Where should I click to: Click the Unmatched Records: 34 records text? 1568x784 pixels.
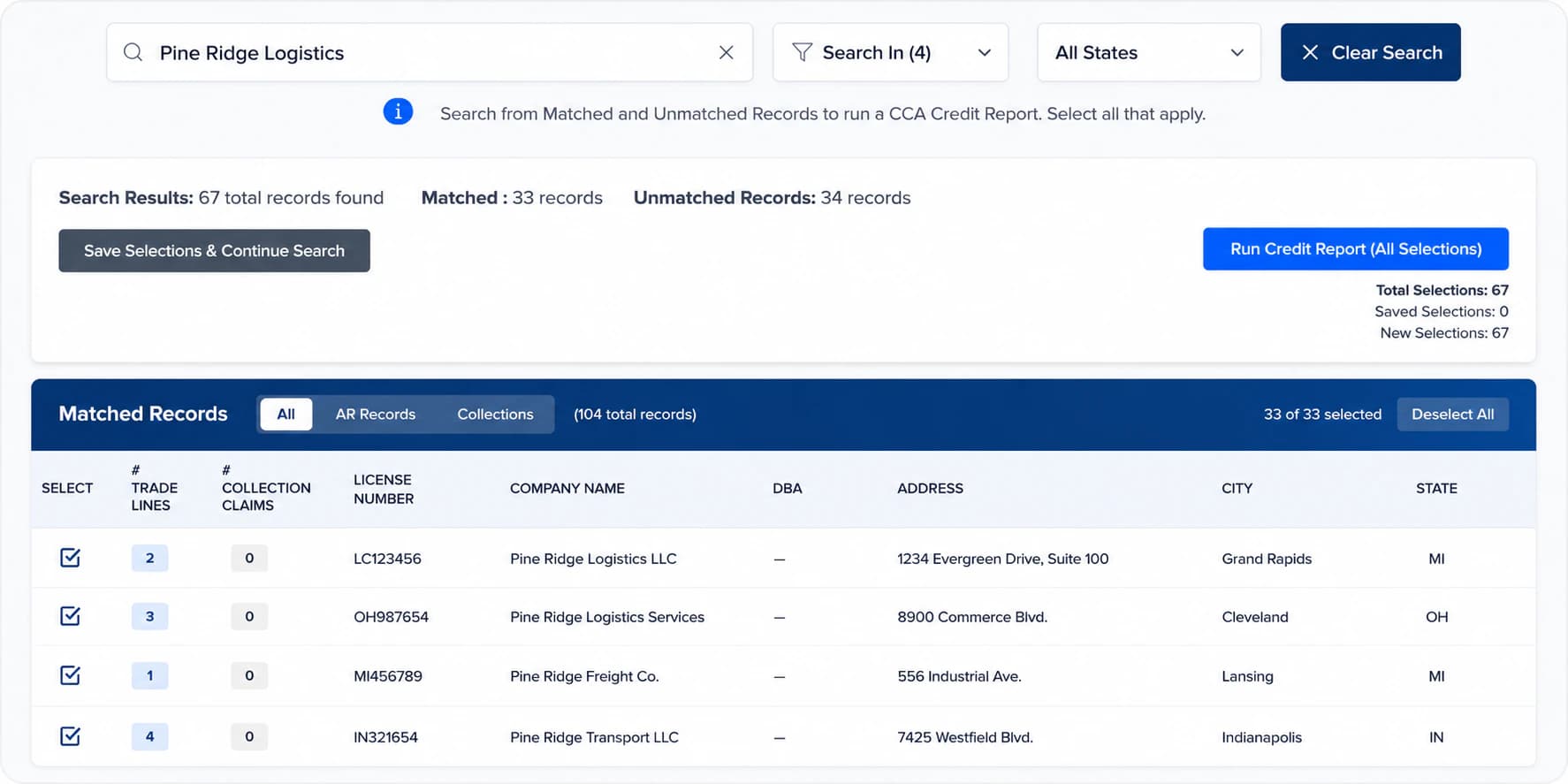(772, 197)
